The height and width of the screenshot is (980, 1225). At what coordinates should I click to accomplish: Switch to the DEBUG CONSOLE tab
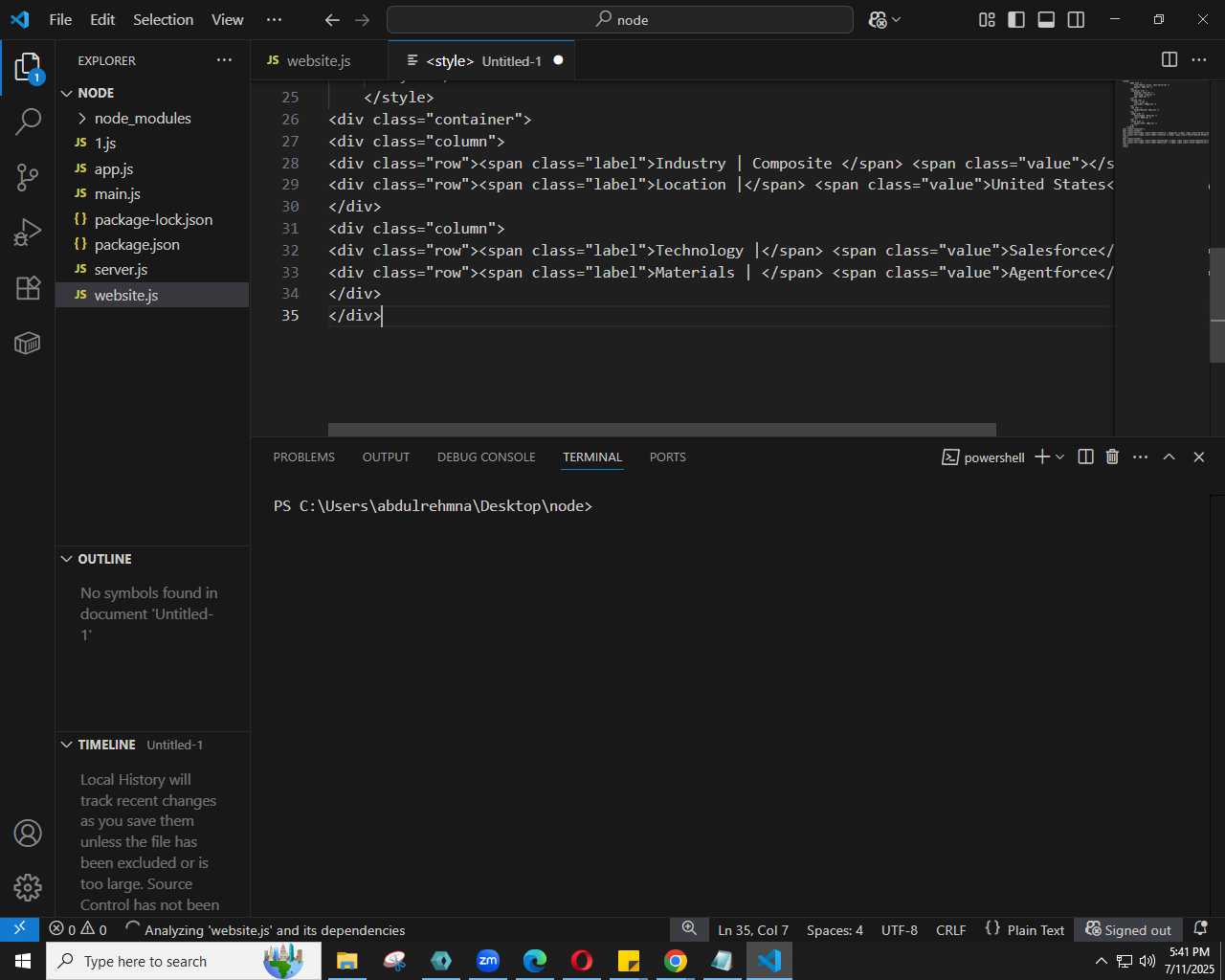click(486, 457)
